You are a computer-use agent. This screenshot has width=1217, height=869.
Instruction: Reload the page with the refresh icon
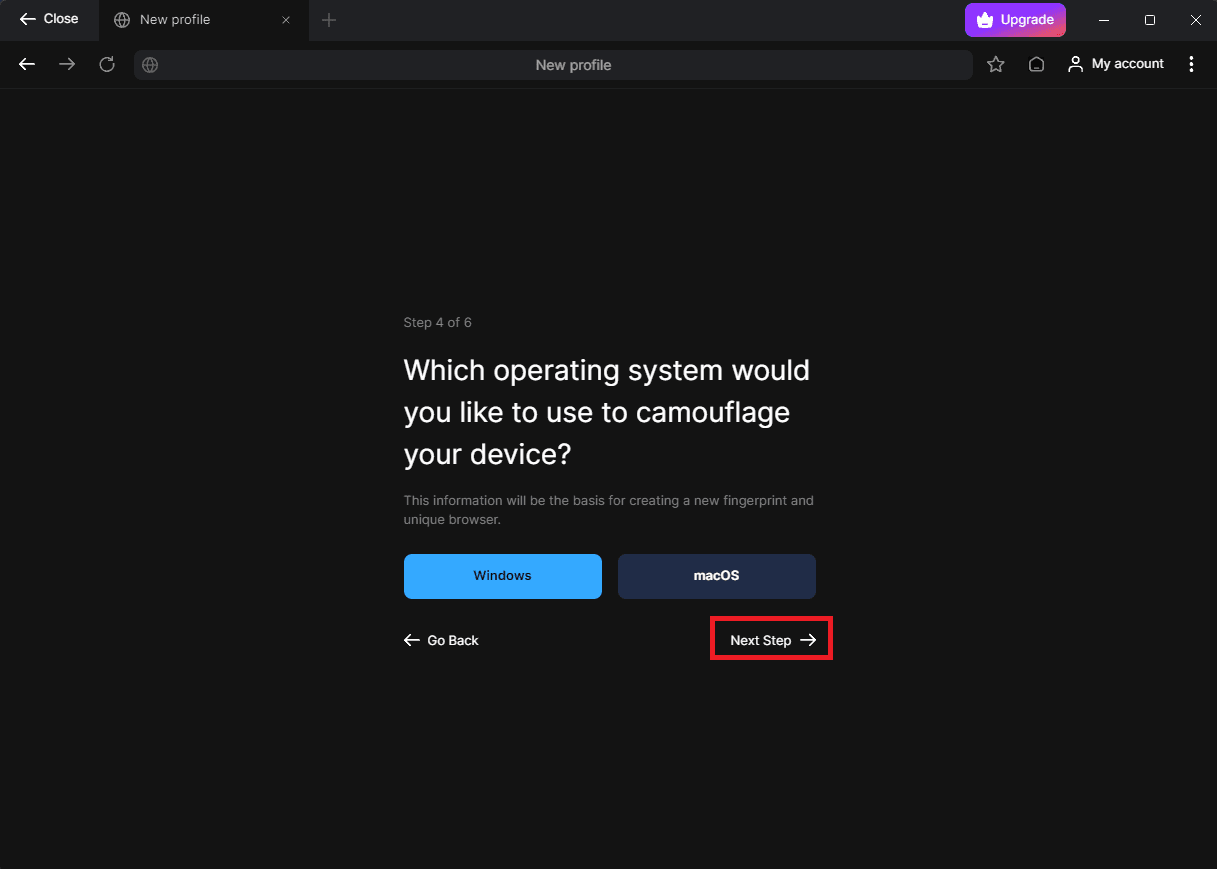click(x=107, y=64)
